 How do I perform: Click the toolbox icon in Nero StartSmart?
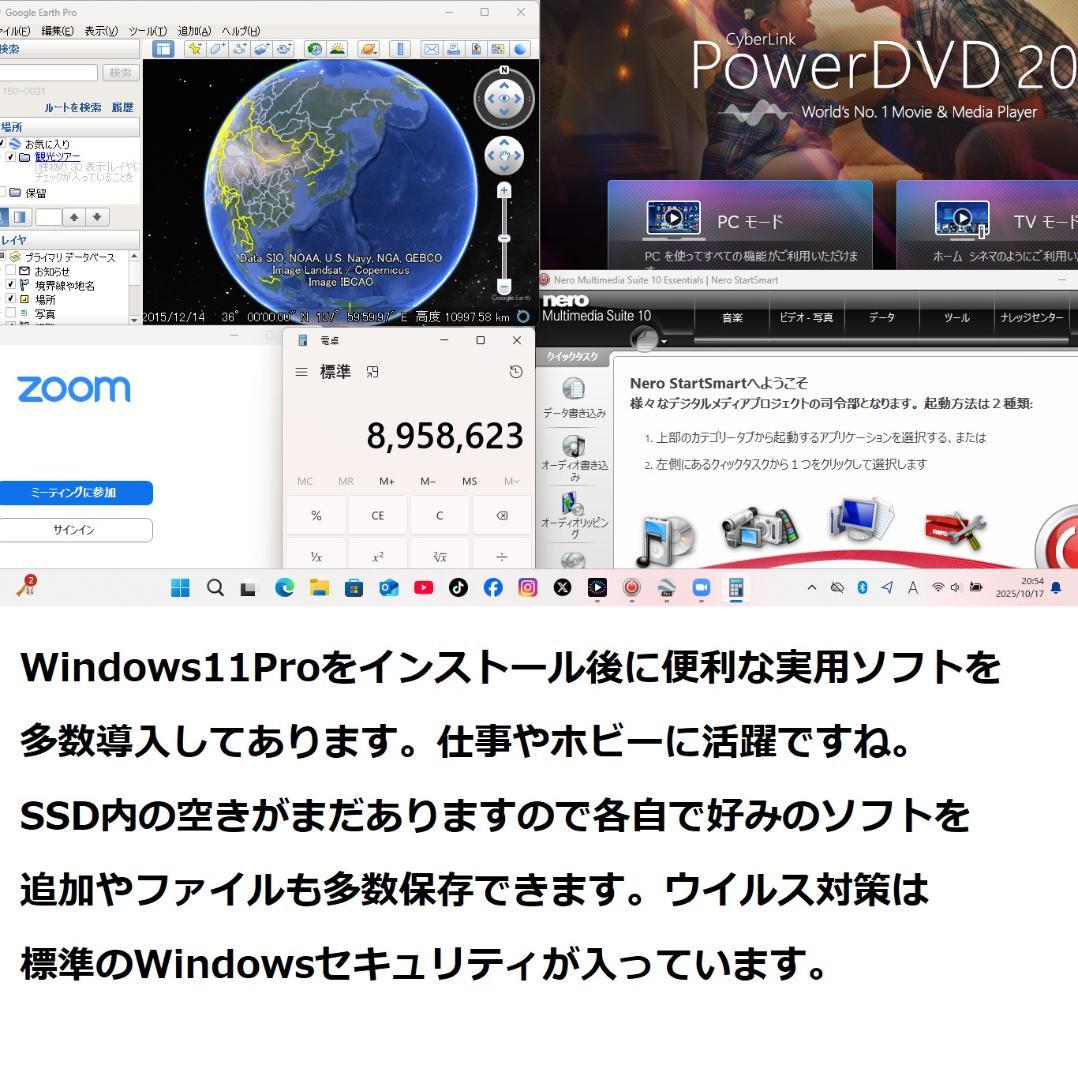pyautogui.click(x=955, y=530)
